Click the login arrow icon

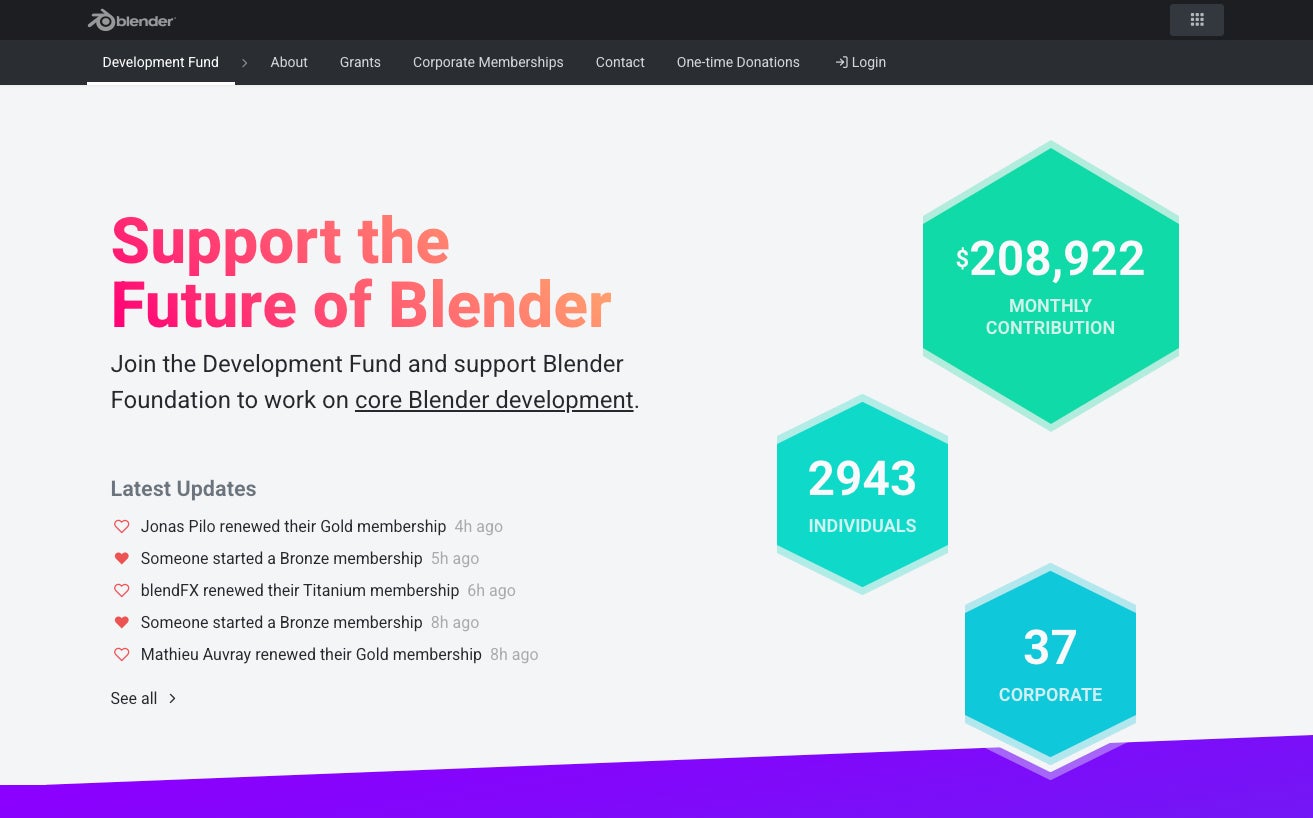pyautogui.click(x=841, y=62)
